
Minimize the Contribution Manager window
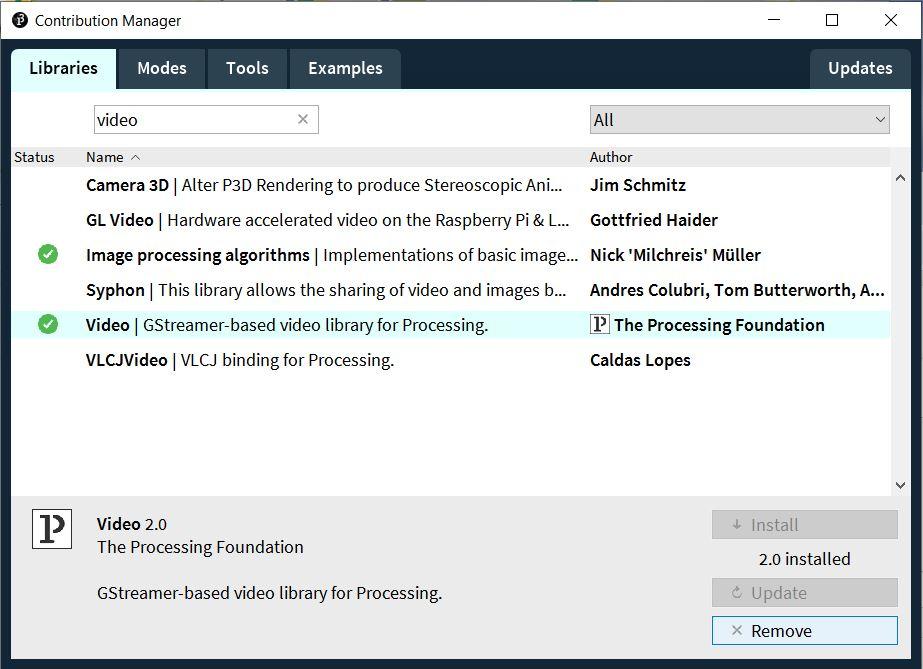point(774,20)
